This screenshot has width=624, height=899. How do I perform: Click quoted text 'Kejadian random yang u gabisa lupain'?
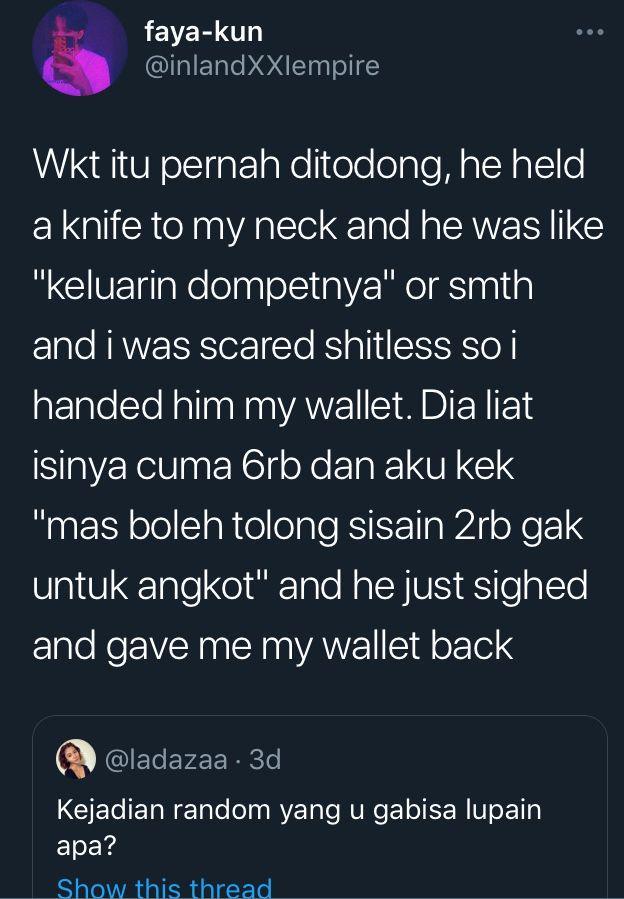tap(299, 811)
